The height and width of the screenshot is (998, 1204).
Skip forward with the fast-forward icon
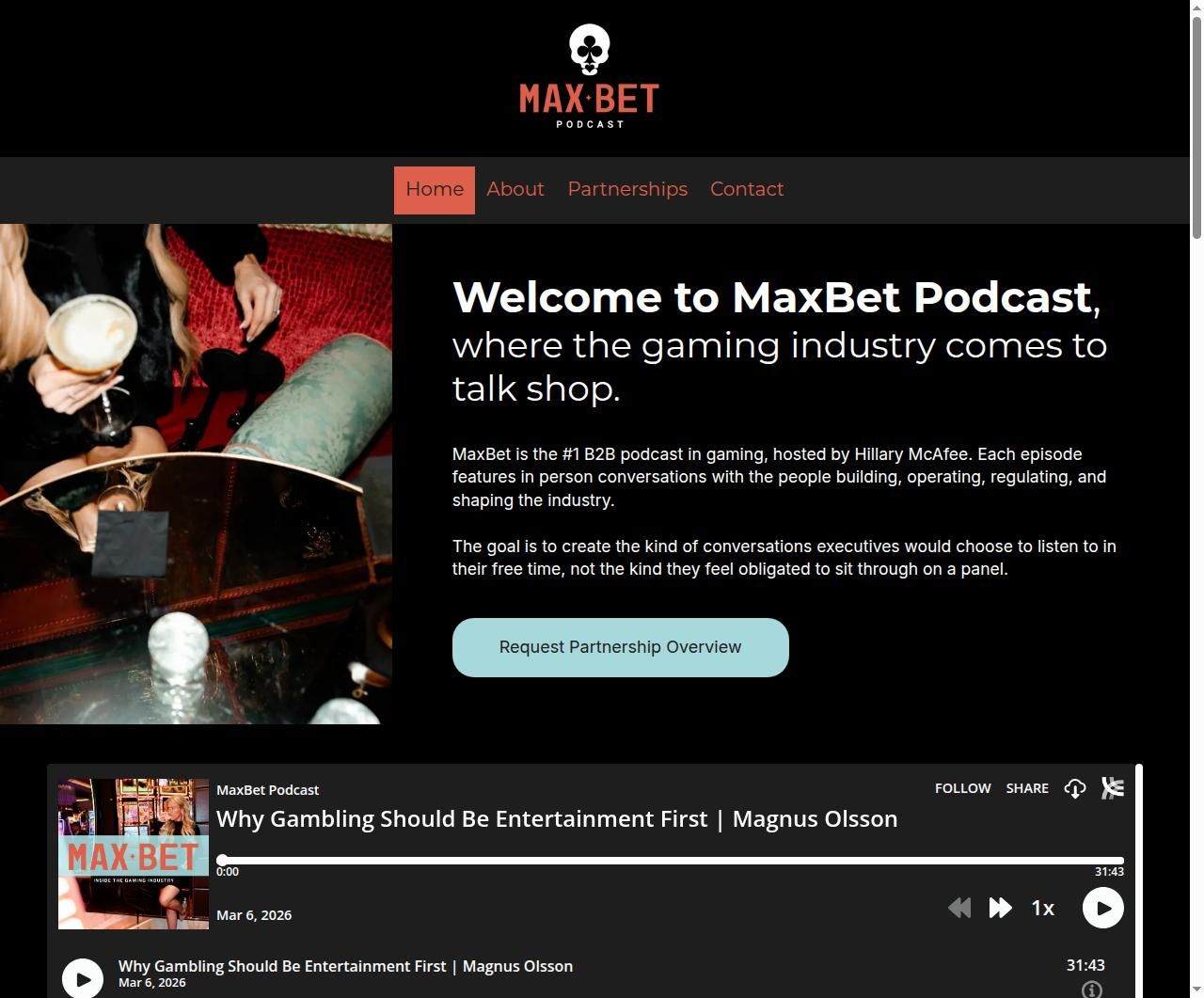(1001, 908)
